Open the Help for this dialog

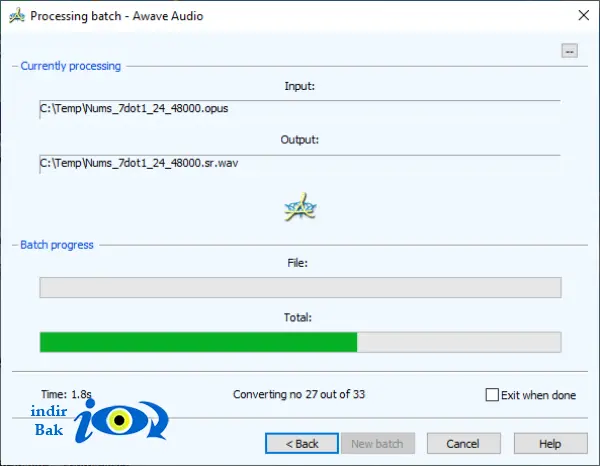[550, 443]
